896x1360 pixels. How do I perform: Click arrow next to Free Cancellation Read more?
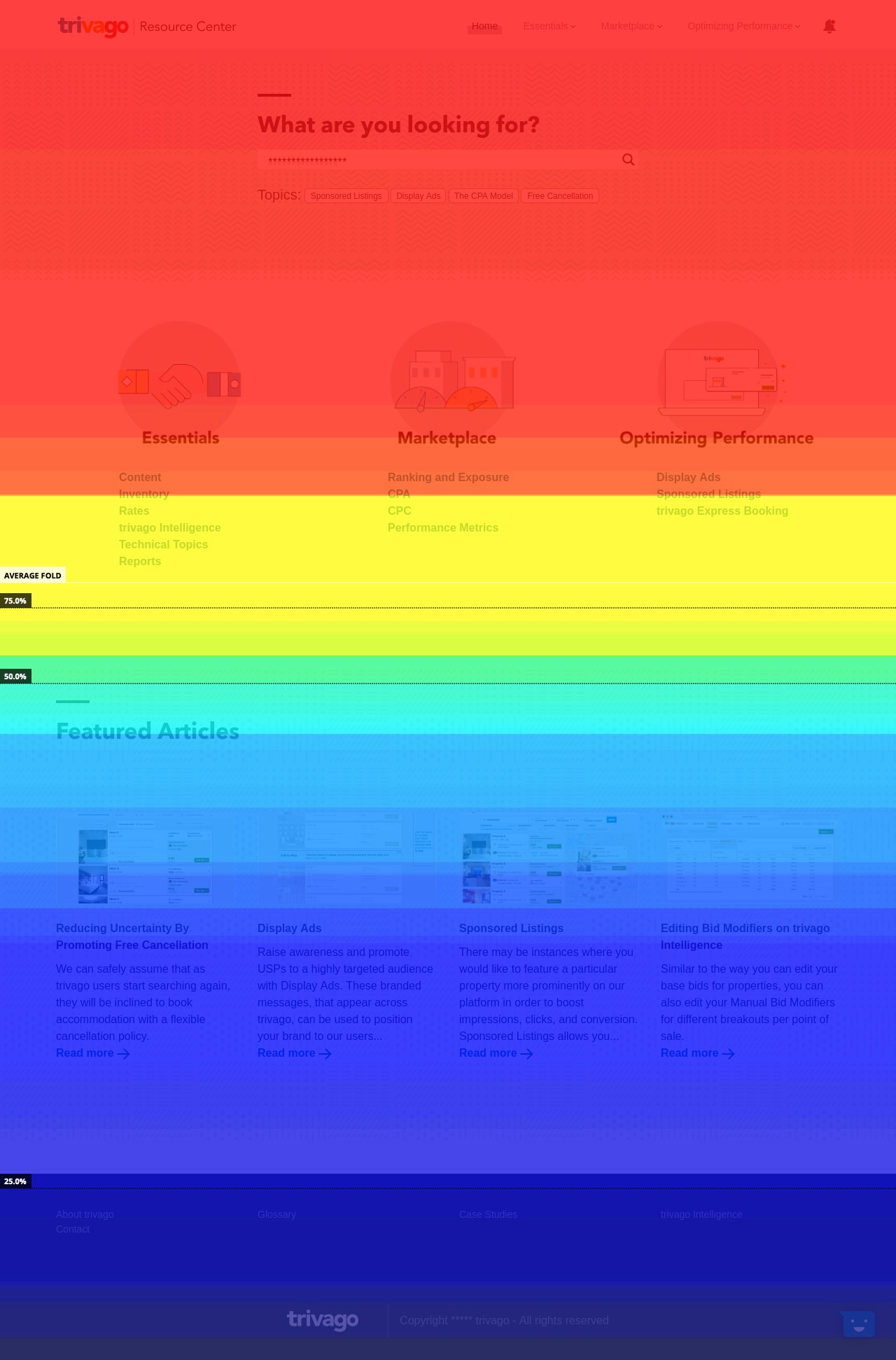(124, 1053)
